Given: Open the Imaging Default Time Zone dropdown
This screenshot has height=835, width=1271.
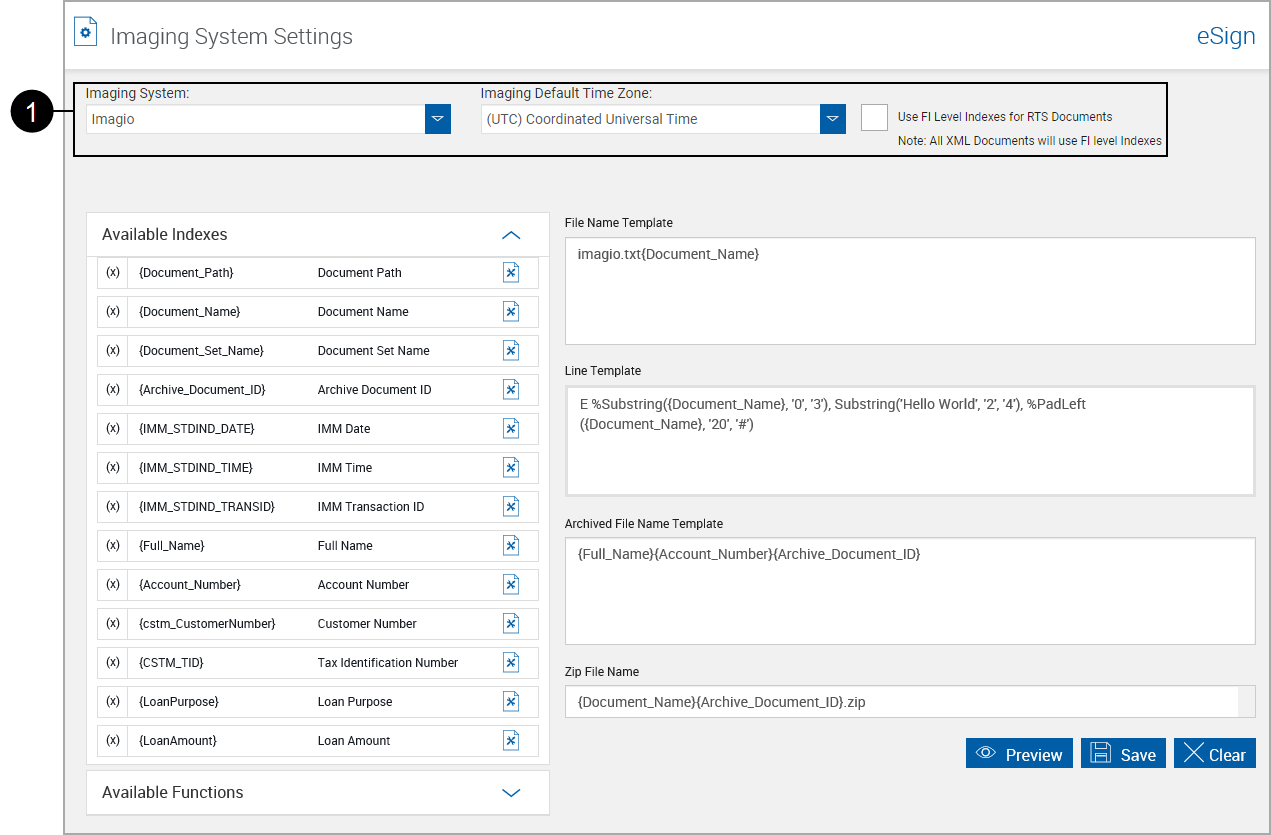Looking at the screenshot, I should coord(833,119).
